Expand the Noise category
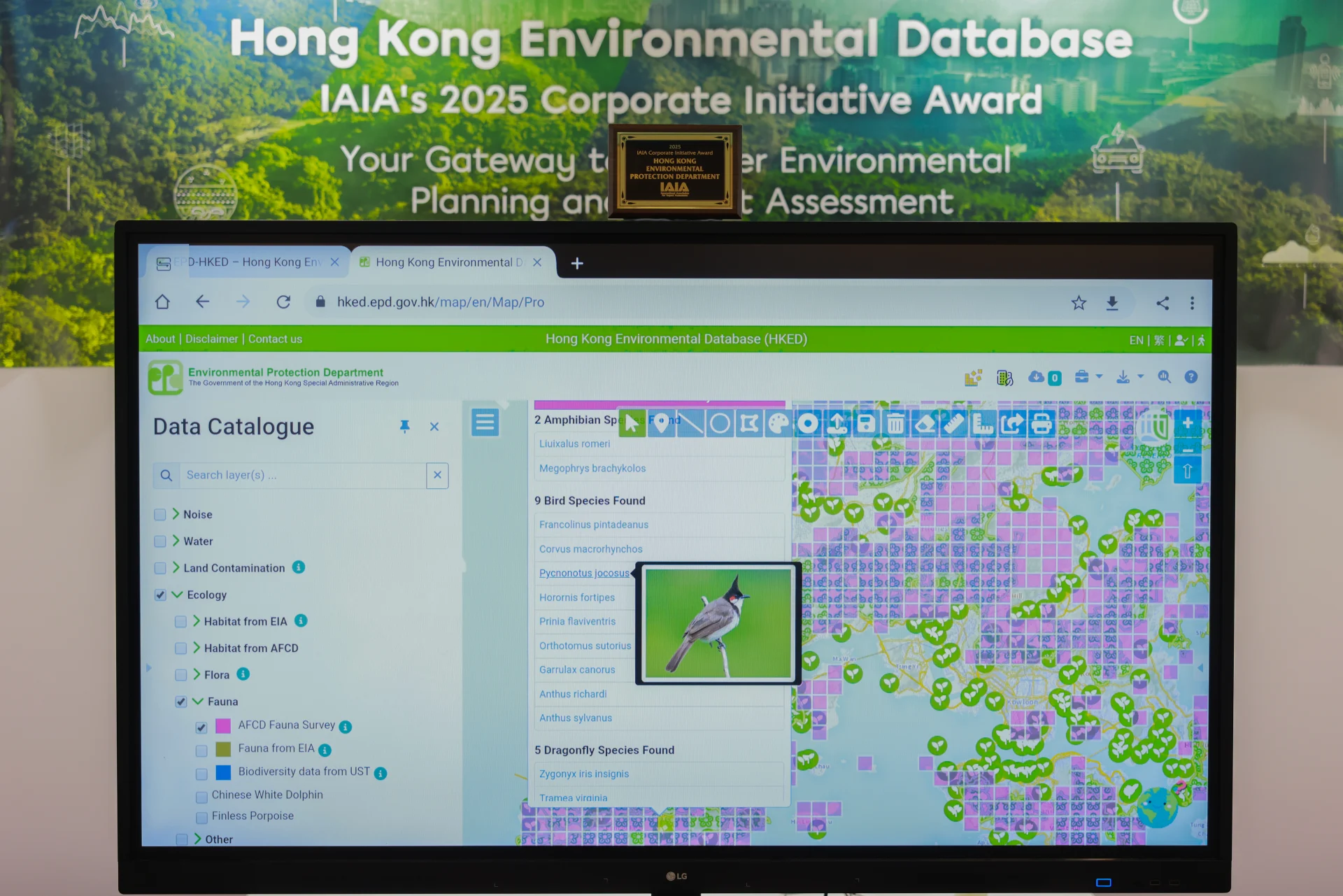 (176, 514)
